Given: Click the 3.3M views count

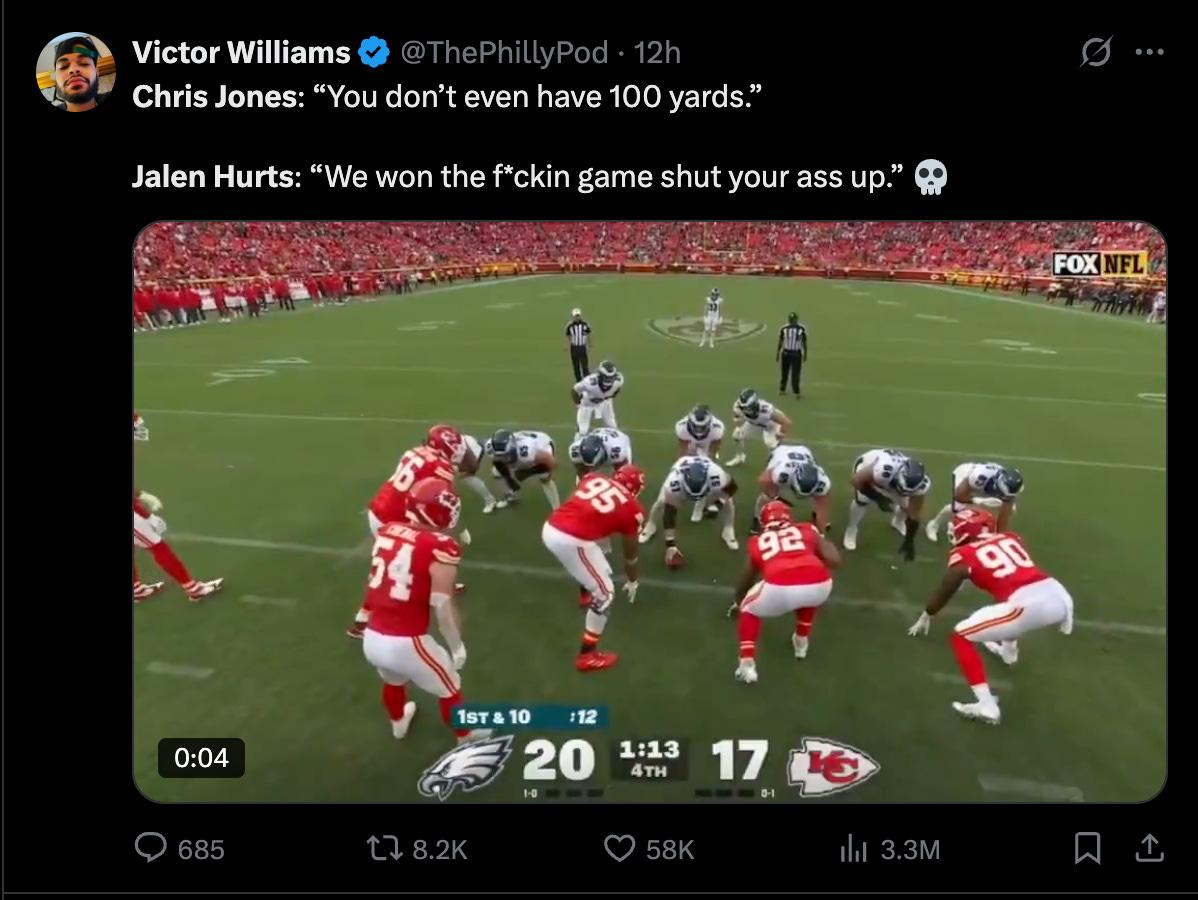Looking at the screenshot, I should tap(909, 850).
